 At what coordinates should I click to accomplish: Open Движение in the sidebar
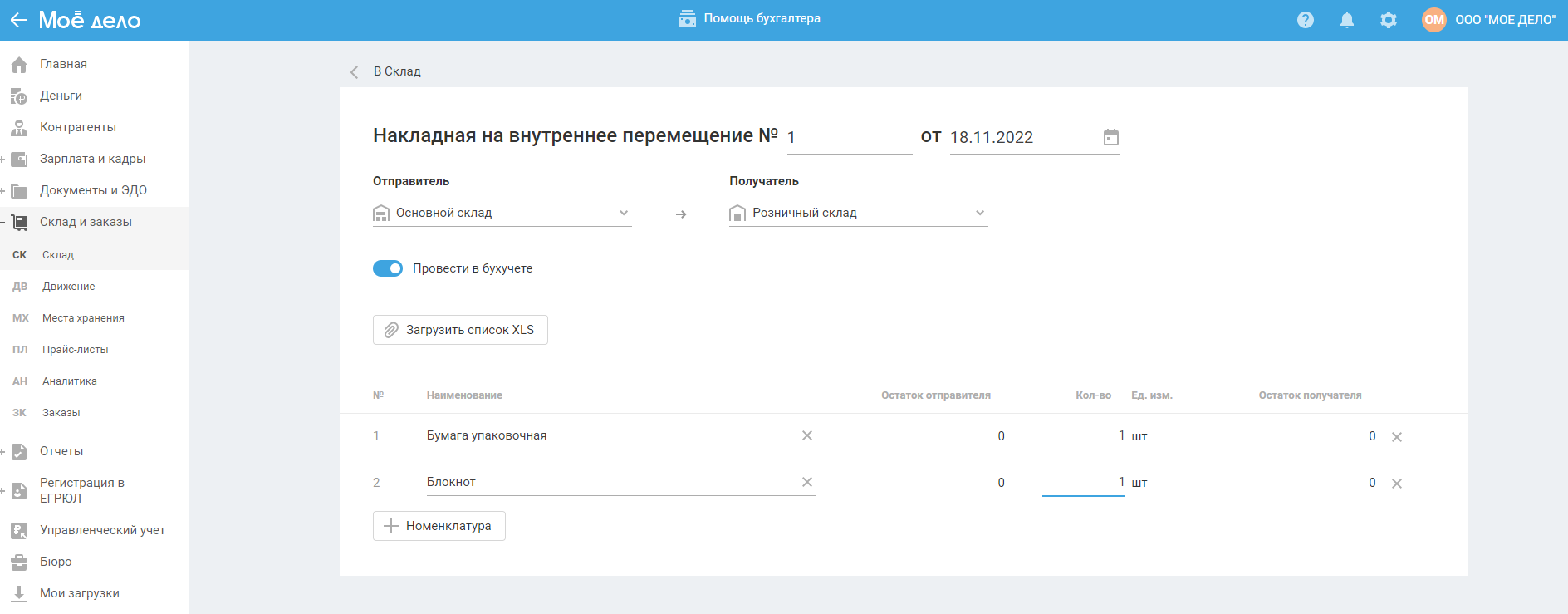click(68, 287)
